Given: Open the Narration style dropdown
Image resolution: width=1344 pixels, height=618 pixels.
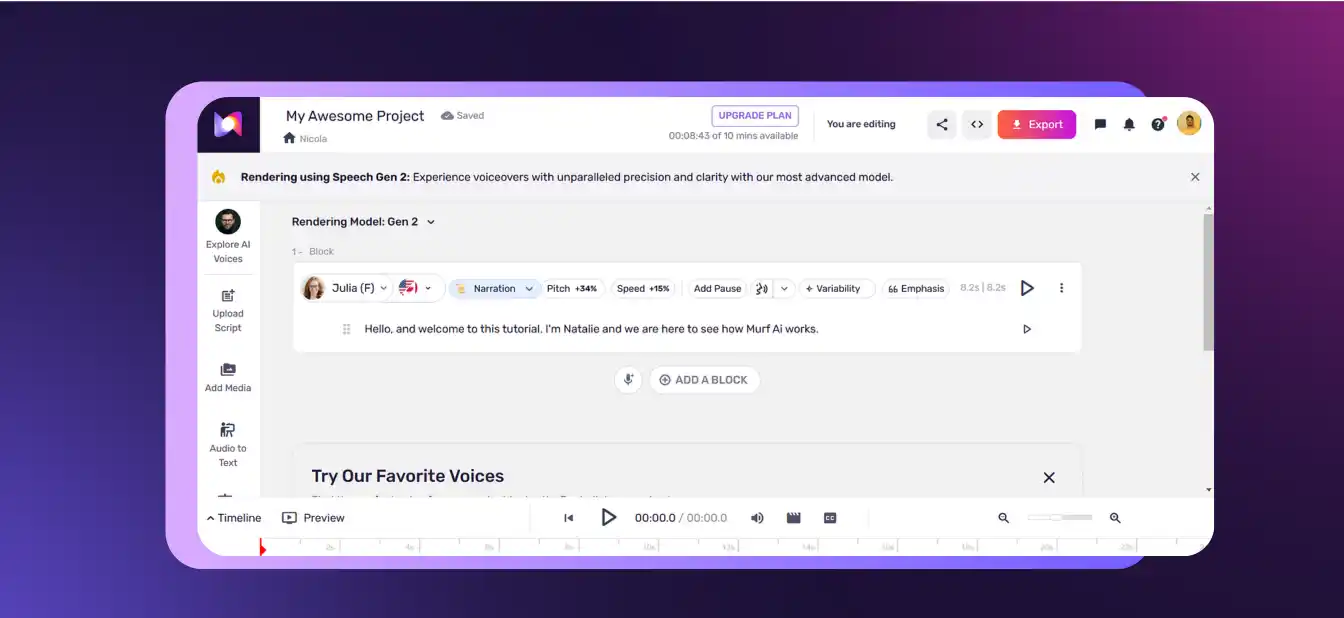Looking at the screenshot, I should pyautogui.click(x=495, y=288).
